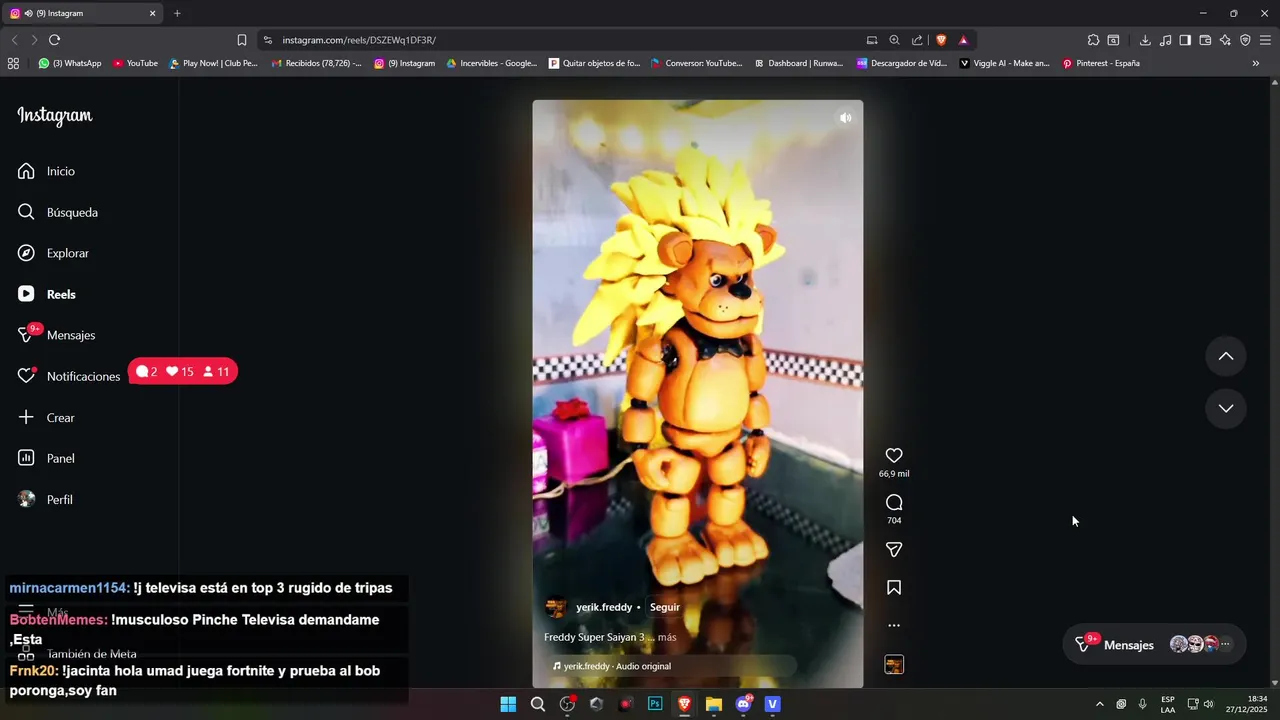Open Brave Leo AI sparkle icon
This screenshot has width=1280, height=720.
[x=1225, y=40]
